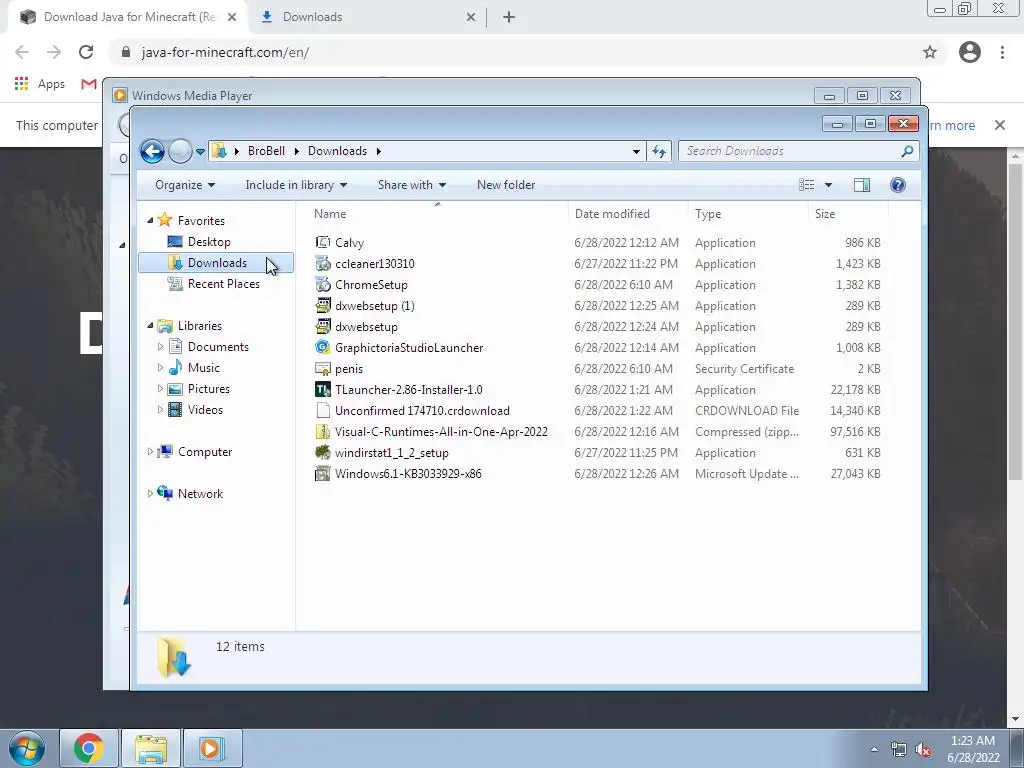Open the Gmail bookmark icon
This screenshot has height=768, width=1024.
89,84
